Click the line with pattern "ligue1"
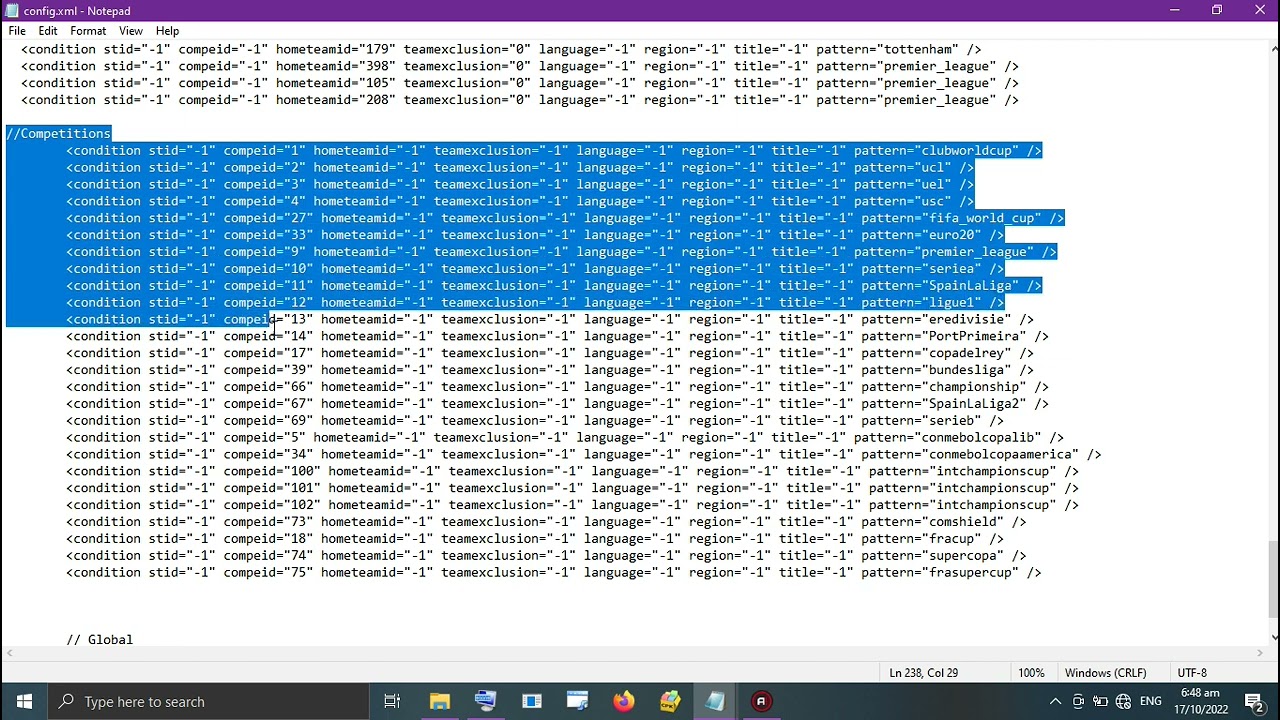Image resolution: width=1280 pixels, height=720 pixels. pyautogui.click(x=535, y=302)
